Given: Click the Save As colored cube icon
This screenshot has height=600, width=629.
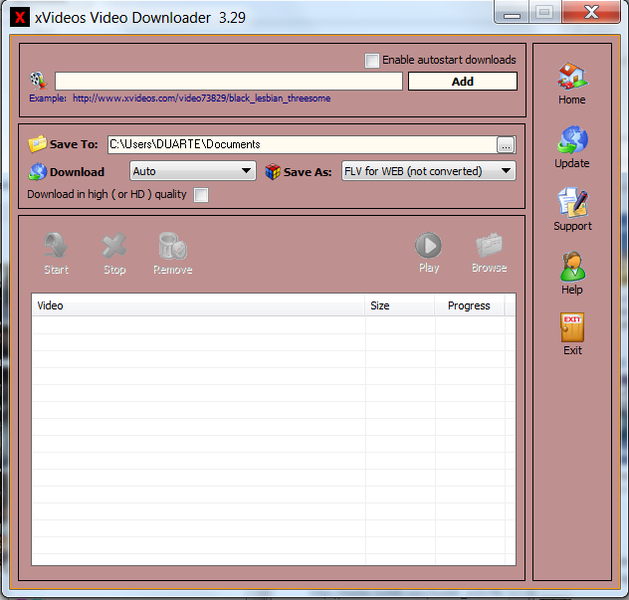Looking at the screenshot, I should point(273,172).
